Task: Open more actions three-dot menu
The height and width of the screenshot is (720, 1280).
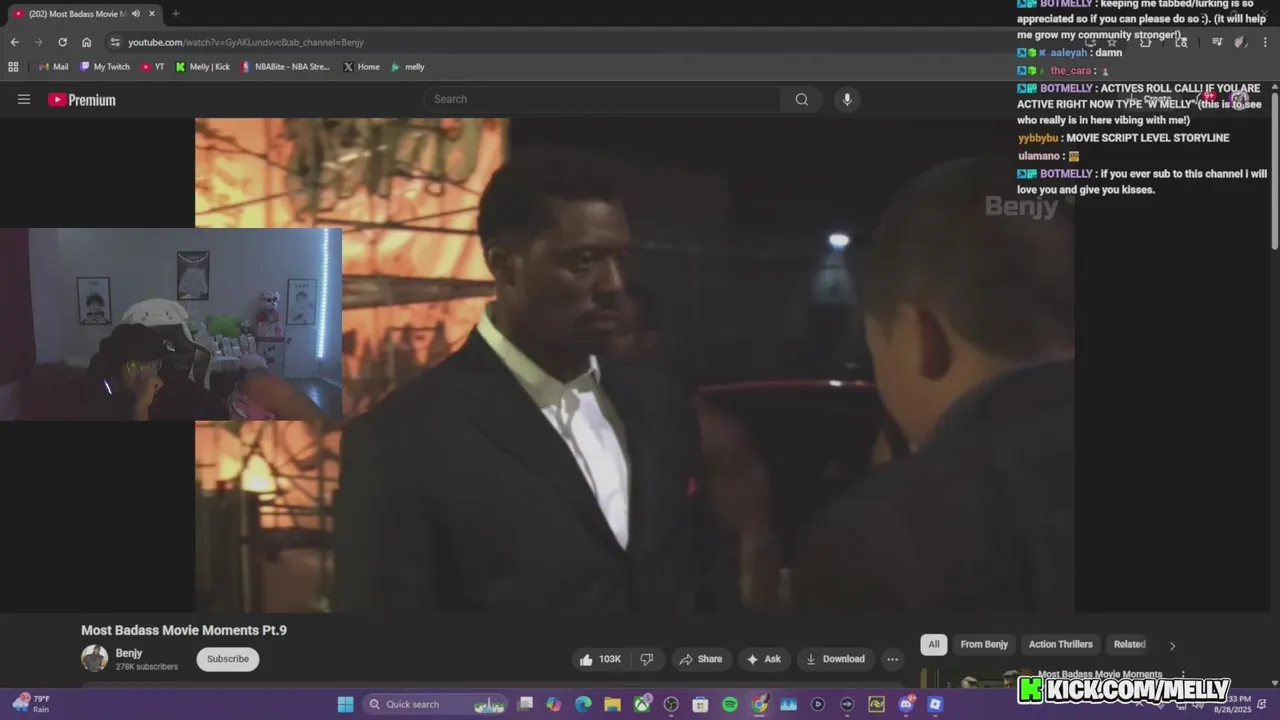Action: (892, 659)
